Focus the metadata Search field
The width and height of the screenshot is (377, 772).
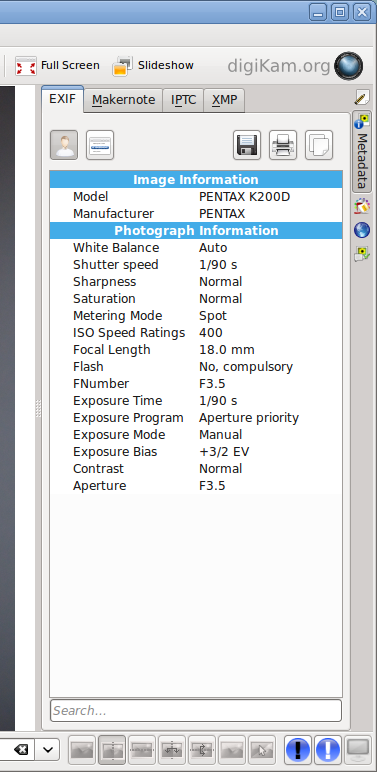click(196, 710)
